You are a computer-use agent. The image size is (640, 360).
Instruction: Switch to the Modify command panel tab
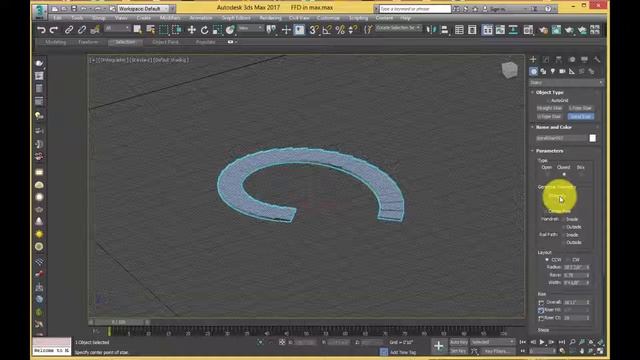tap(546, 60)
